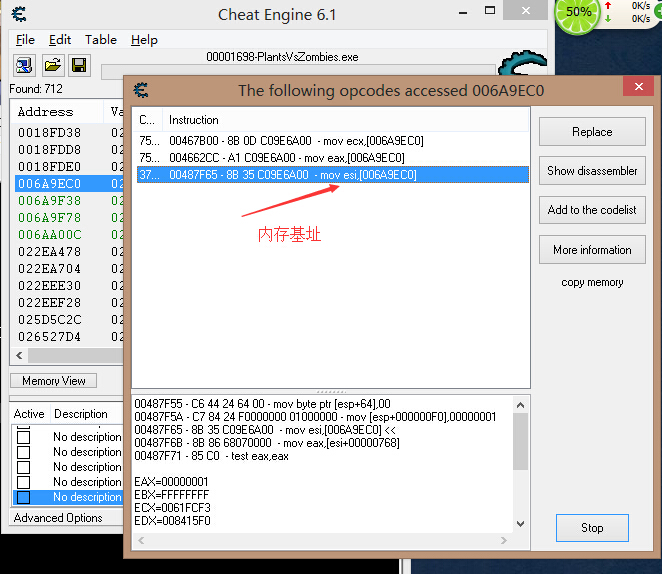This screenshot has width=662, height=574.
Task: Click the open file folder icon
Action: click(52, 65)
